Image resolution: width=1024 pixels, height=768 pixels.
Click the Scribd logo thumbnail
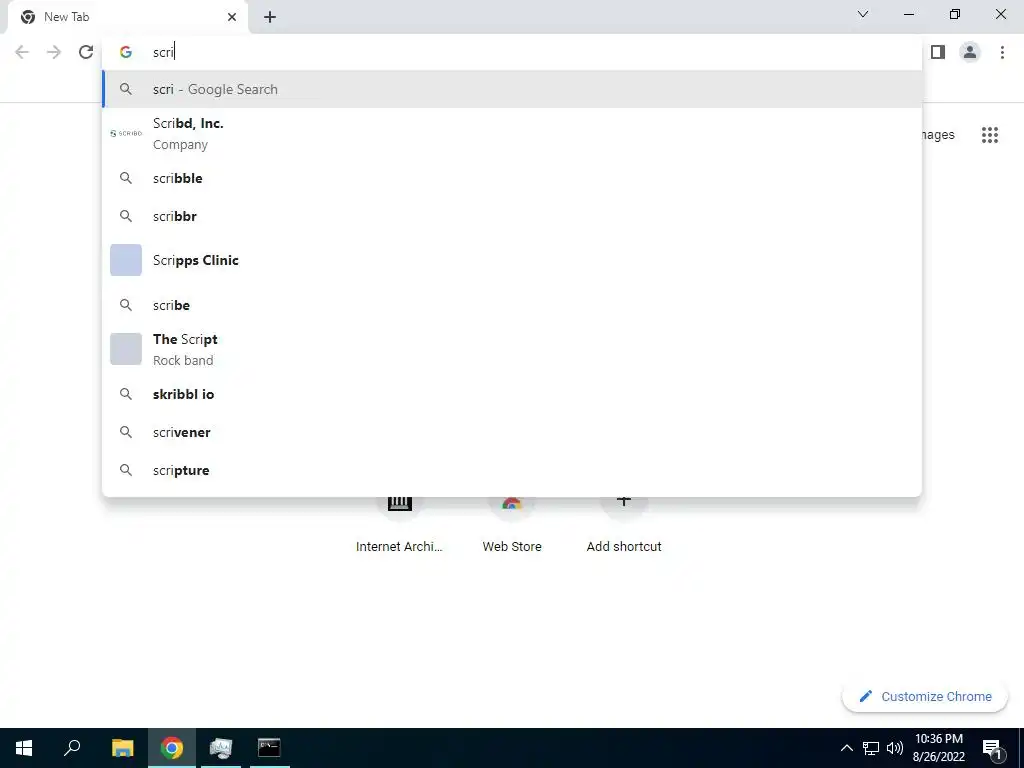click(x=126, y=133)
